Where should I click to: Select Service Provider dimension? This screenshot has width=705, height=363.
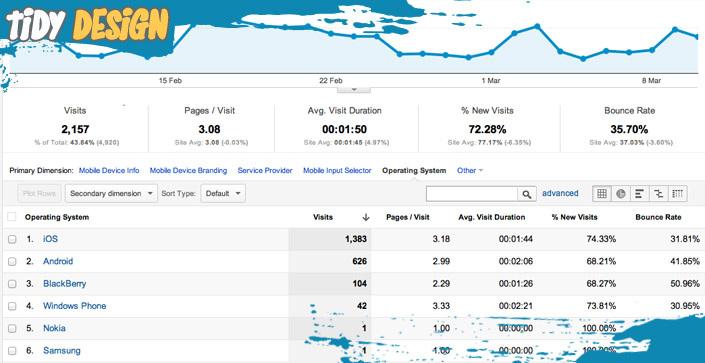(265, 171)
